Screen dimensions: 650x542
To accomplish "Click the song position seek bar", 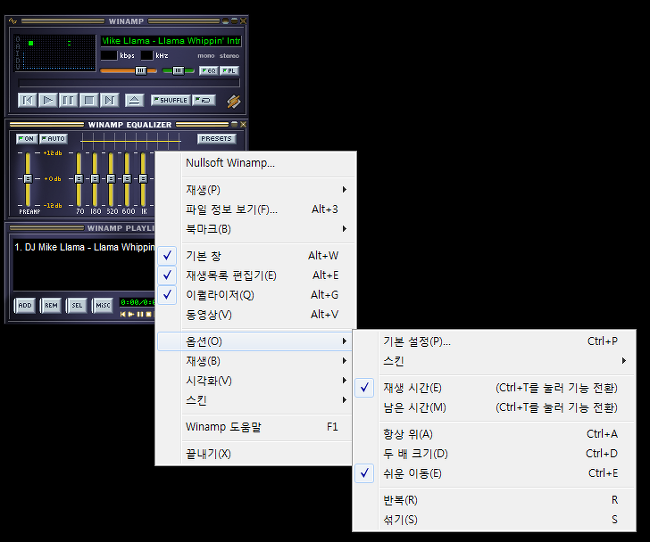I will click(129, 83).
